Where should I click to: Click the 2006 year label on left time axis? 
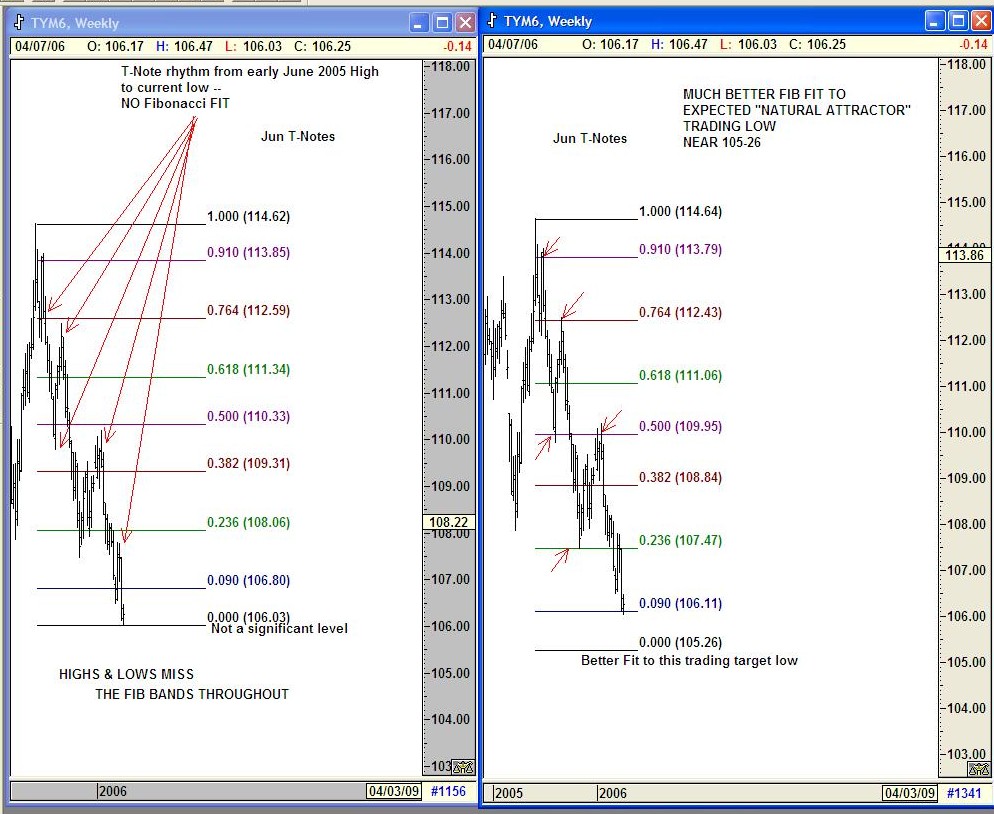tap(112, 791)
